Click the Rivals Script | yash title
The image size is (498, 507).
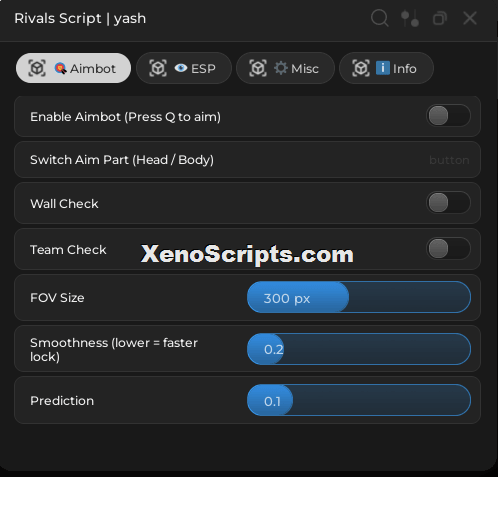point(80,19)
